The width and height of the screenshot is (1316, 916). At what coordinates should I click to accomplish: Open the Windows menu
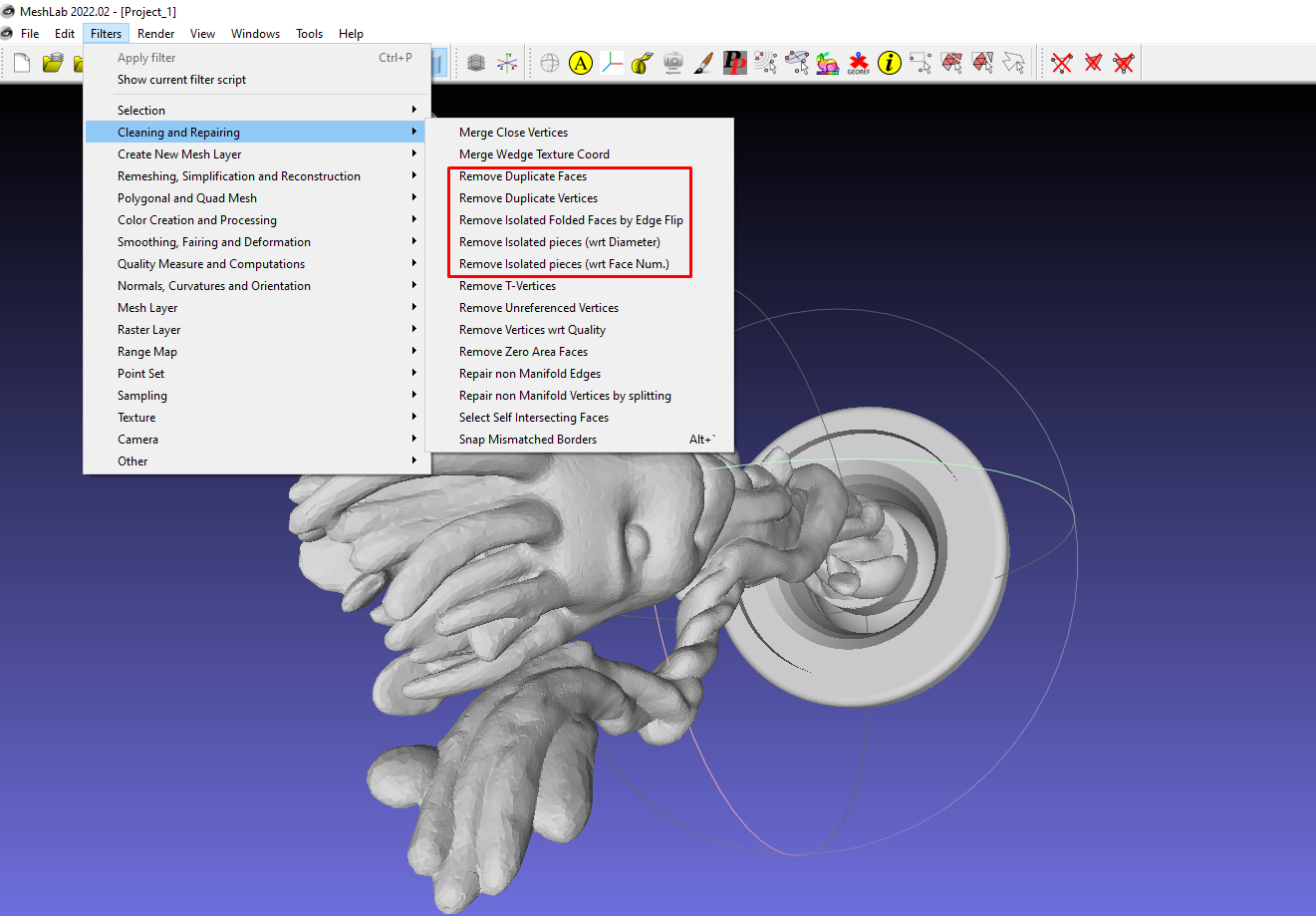point(255,34)
